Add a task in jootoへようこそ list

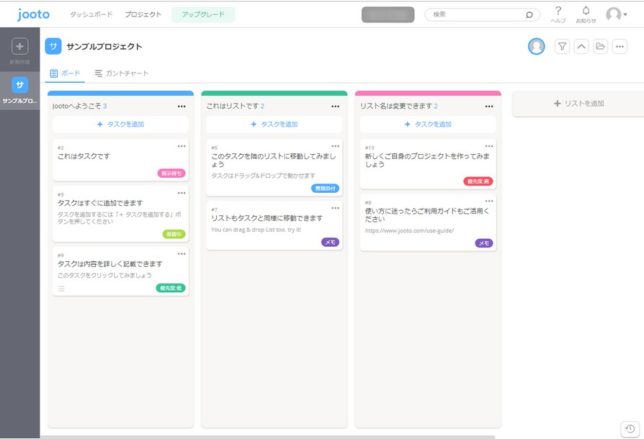(120, 124)
